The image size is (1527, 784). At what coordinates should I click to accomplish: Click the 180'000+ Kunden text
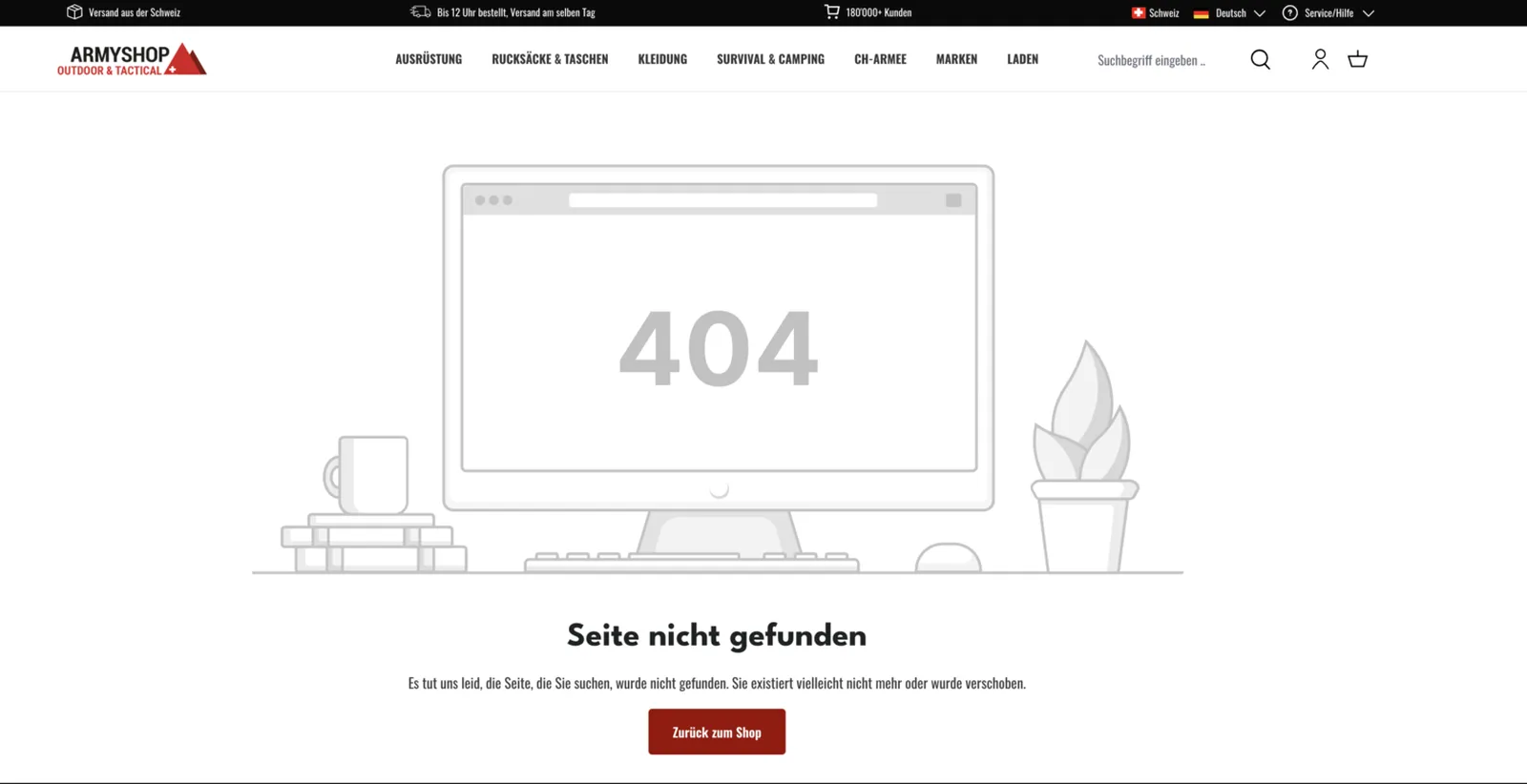[879, 12]
